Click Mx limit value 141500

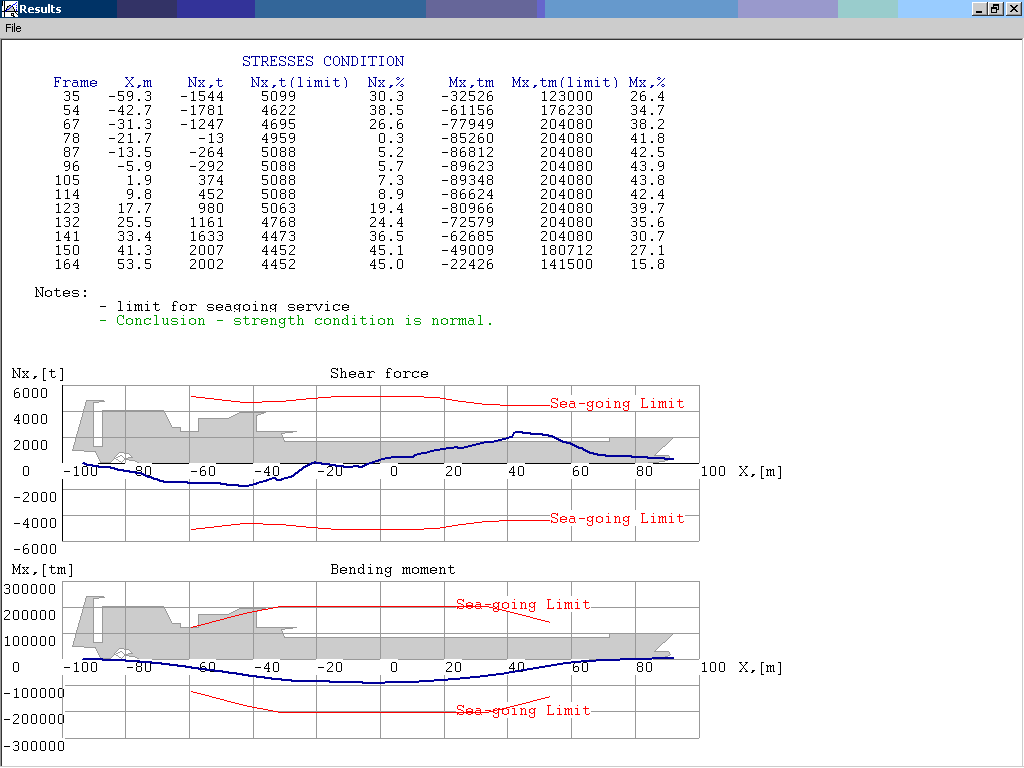click(x=566, y=264)
